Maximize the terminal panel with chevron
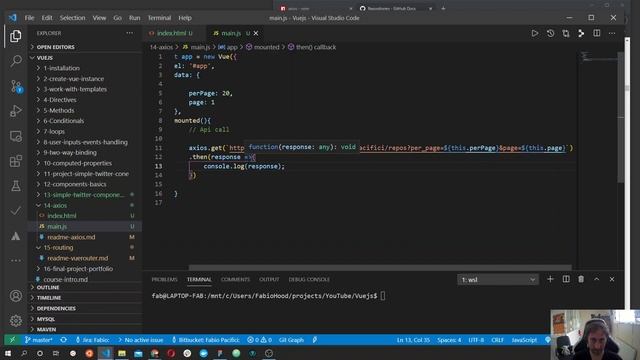The image size is (640, 360). tap(596, 279)
